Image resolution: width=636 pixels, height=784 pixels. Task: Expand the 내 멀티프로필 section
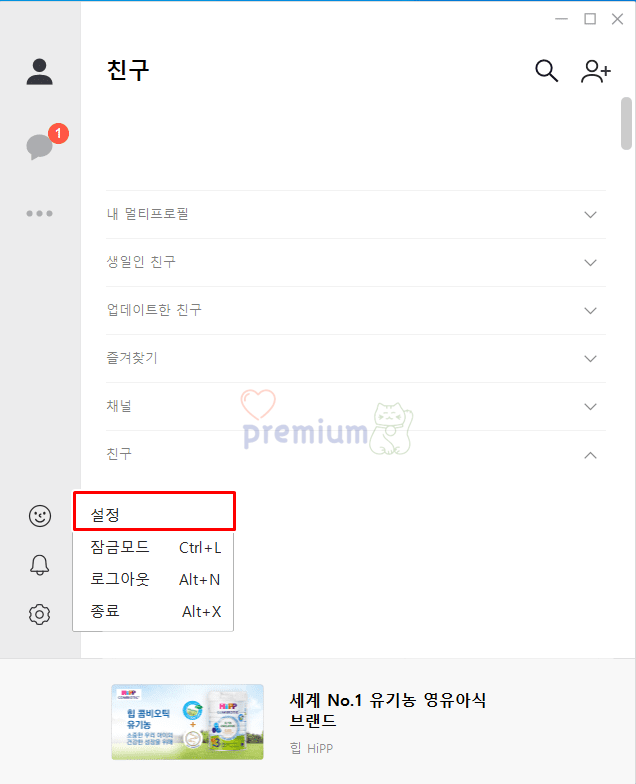[x=356, y=214]
